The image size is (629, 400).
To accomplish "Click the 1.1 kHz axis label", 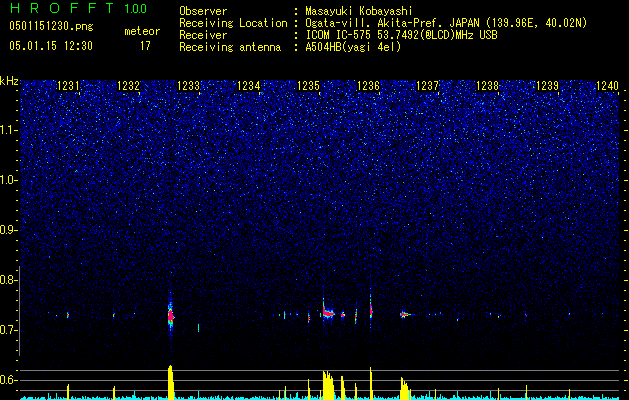I will 8,130.
